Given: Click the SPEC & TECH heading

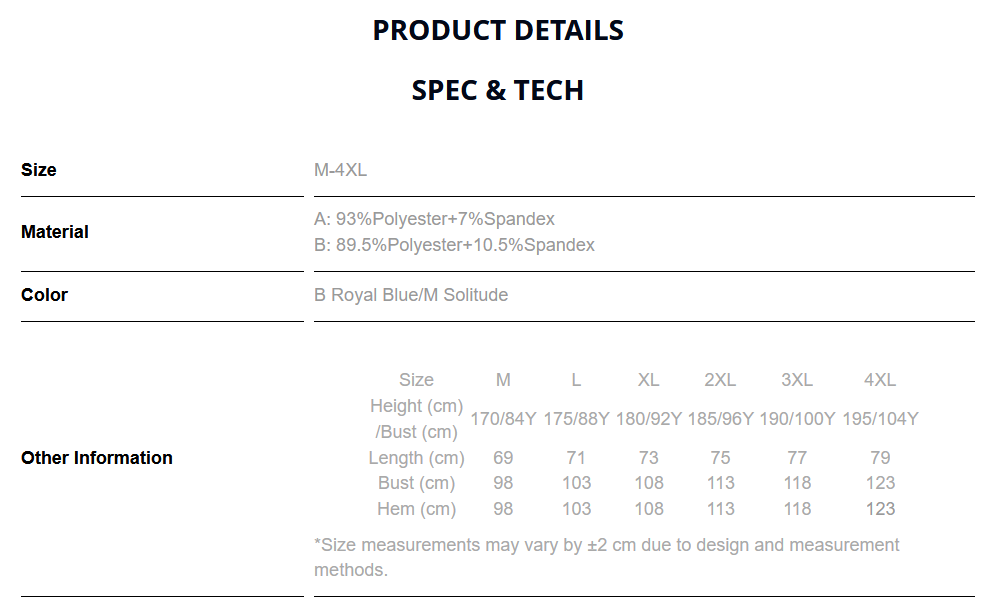Looking at the screenshot, I should click(x=497, y=90).
